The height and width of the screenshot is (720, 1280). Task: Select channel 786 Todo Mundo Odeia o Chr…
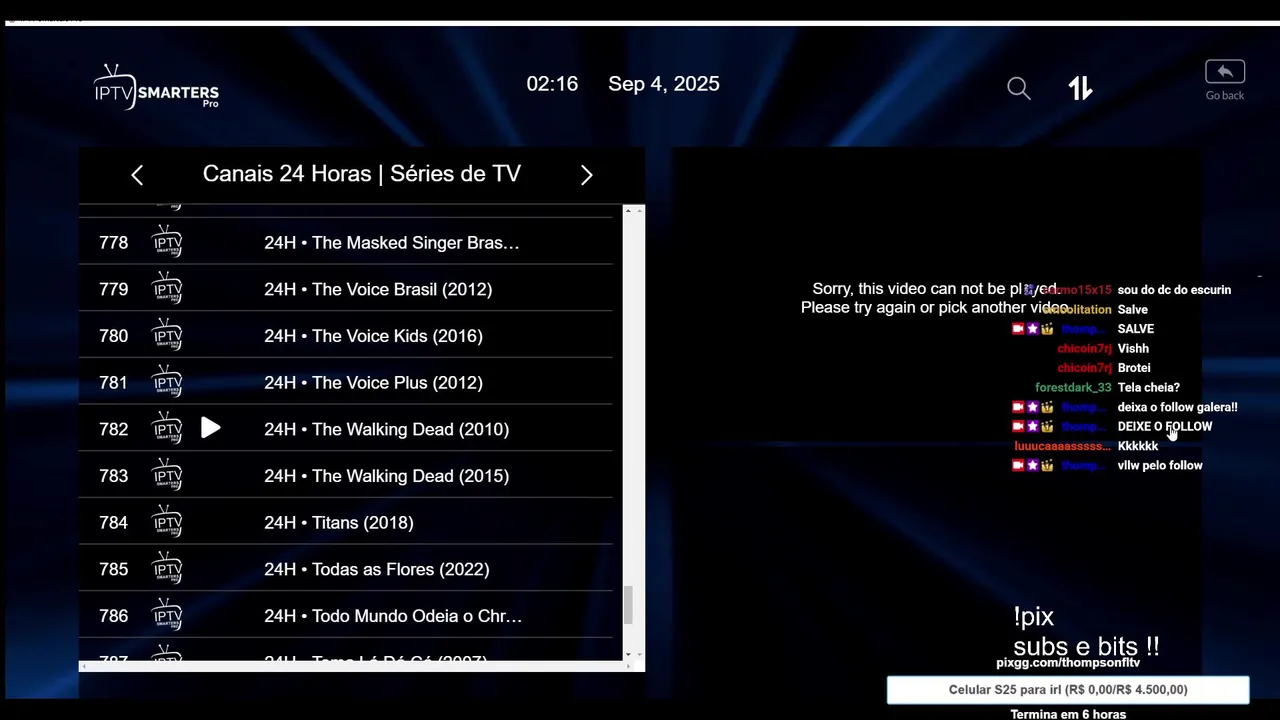[x=346, y=616]
